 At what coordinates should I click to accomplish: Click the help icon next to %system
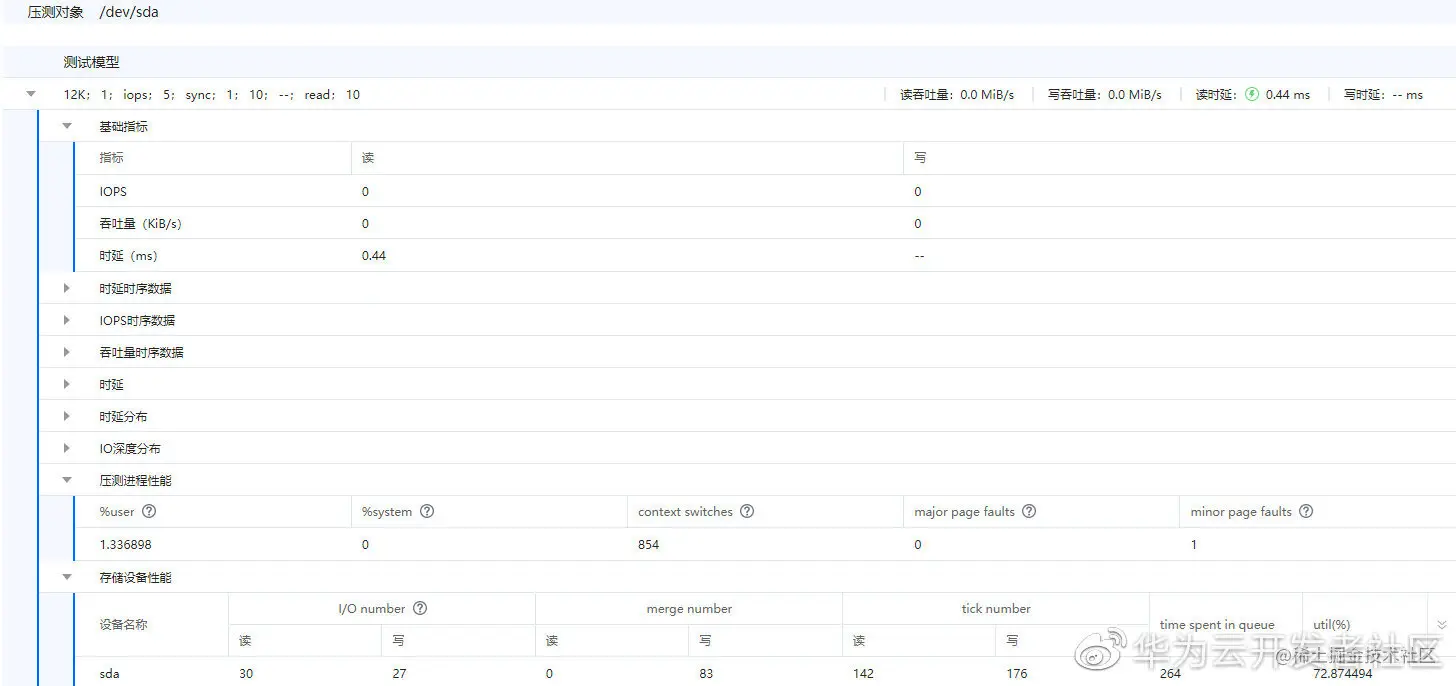pyautogui.click(x=428, y=511)
